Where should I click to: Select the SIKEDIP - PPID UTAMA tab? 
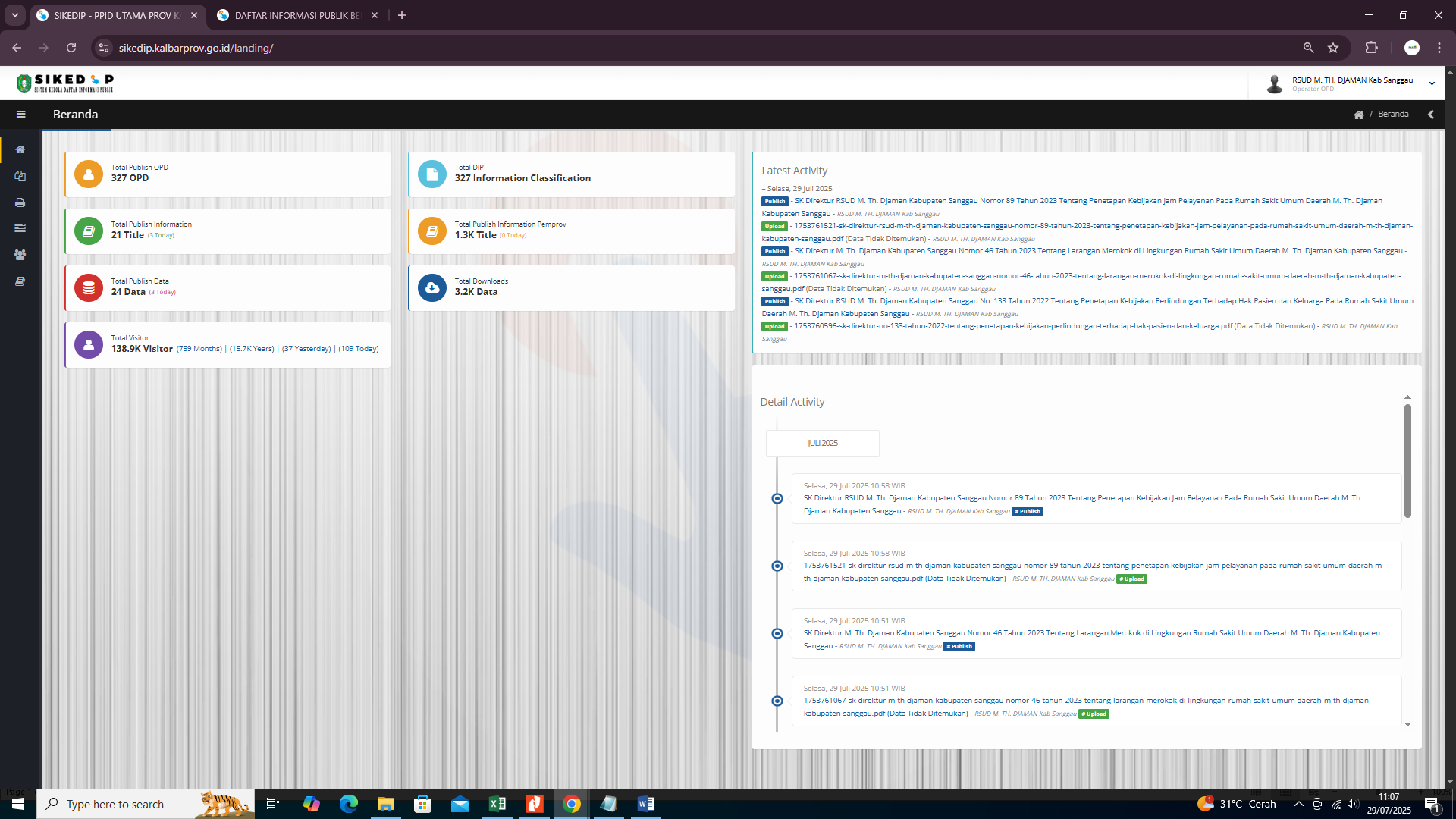pyautogui.click(x=118, y=15)
